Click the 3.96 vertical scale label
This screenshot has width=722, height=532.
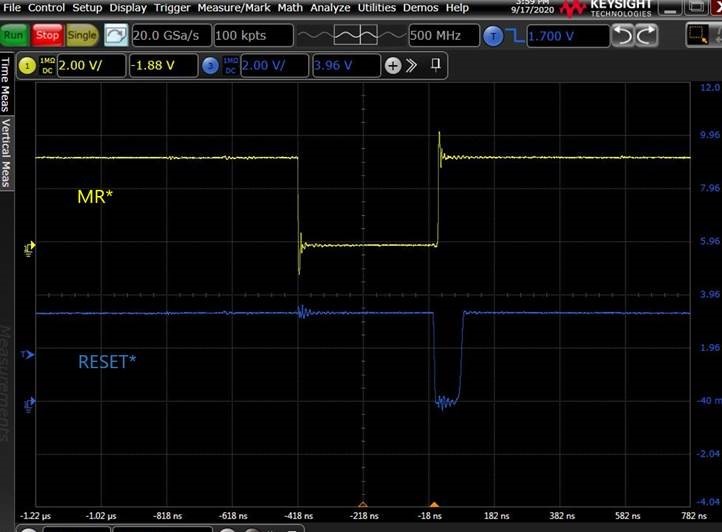click(710, 294)
